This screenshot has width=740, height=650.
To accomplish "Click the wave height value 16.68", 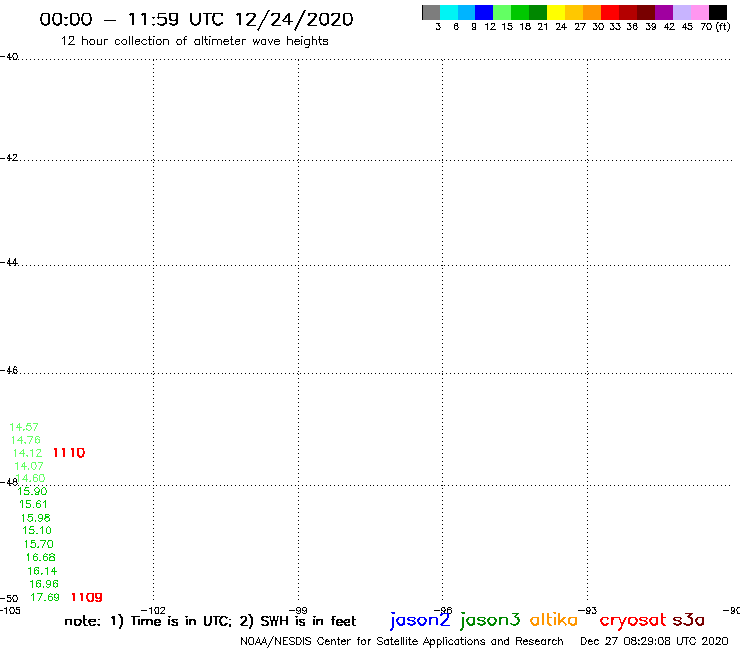I will [41, 557].
